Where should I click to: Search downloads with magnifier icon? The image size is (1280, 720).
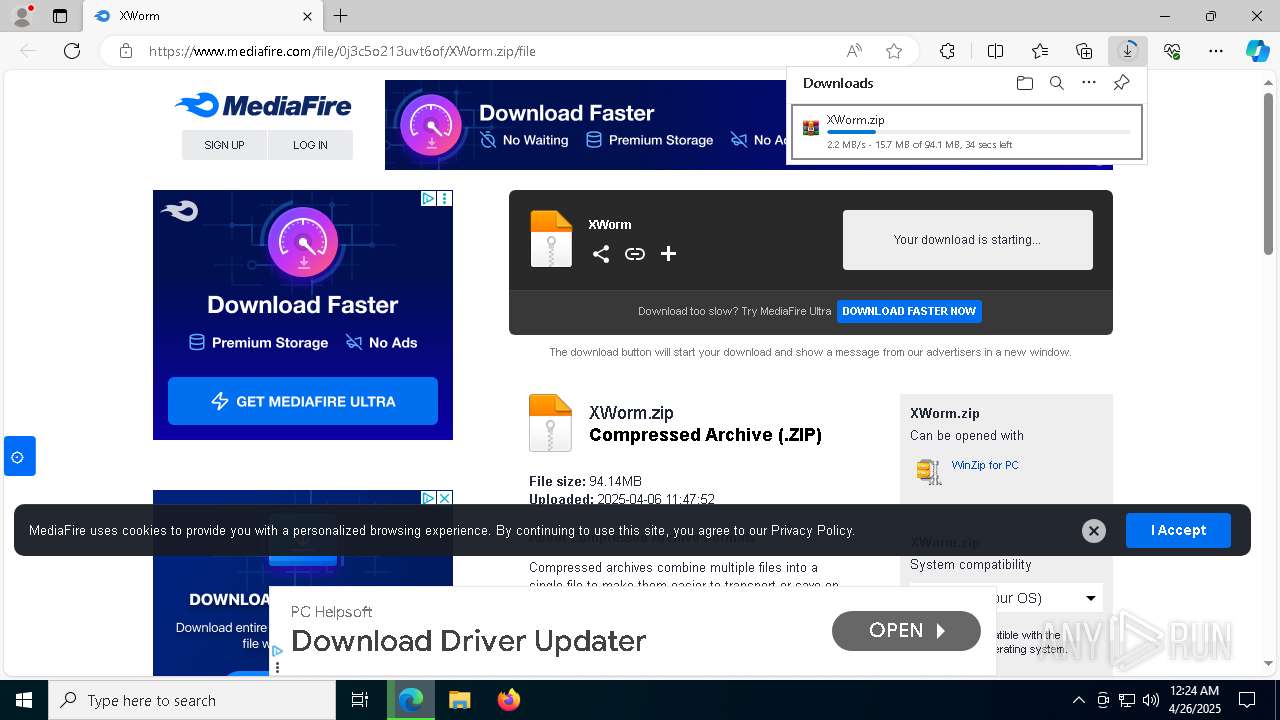[x=1056, y=83]
